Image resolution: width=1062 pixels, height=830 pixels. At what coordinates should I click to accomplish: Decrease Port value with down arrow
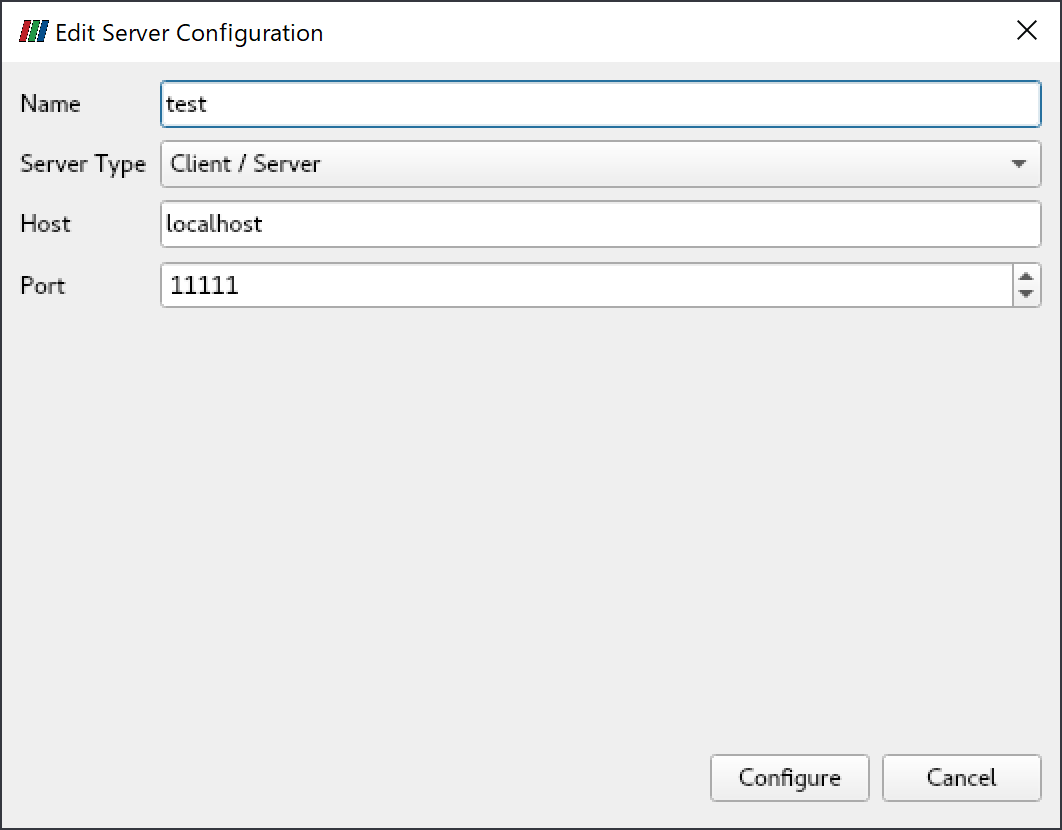(x=1026, y=295)
